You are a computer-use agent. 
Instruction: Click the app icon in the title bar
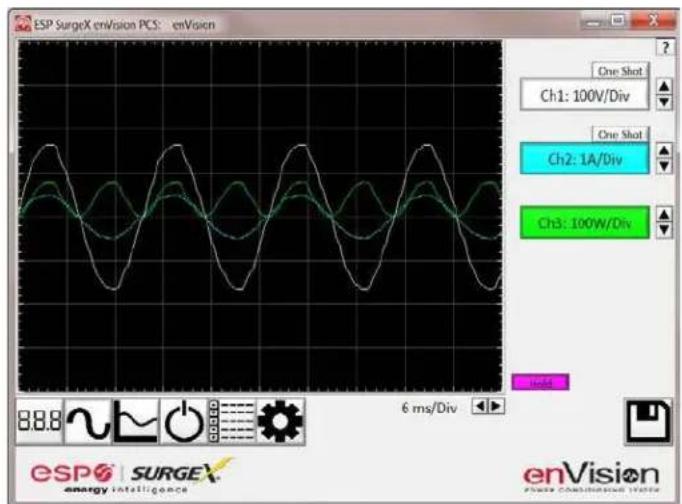(x=23, y=24)
